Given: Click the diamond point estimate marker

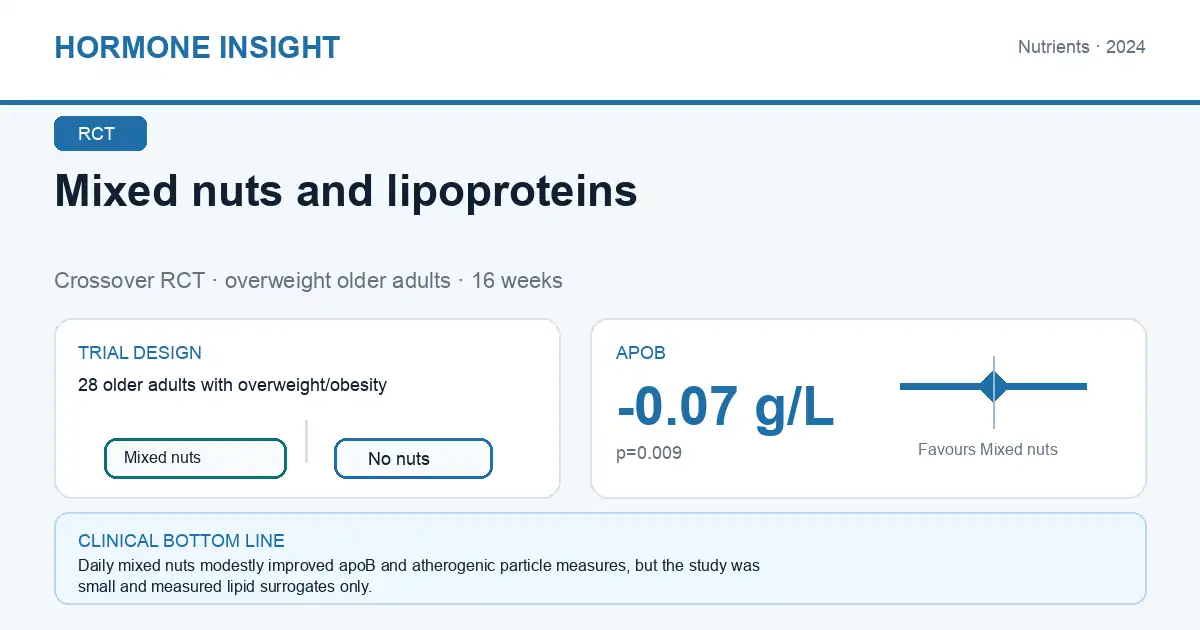Looking at the screenshot, I should (994, 386).
